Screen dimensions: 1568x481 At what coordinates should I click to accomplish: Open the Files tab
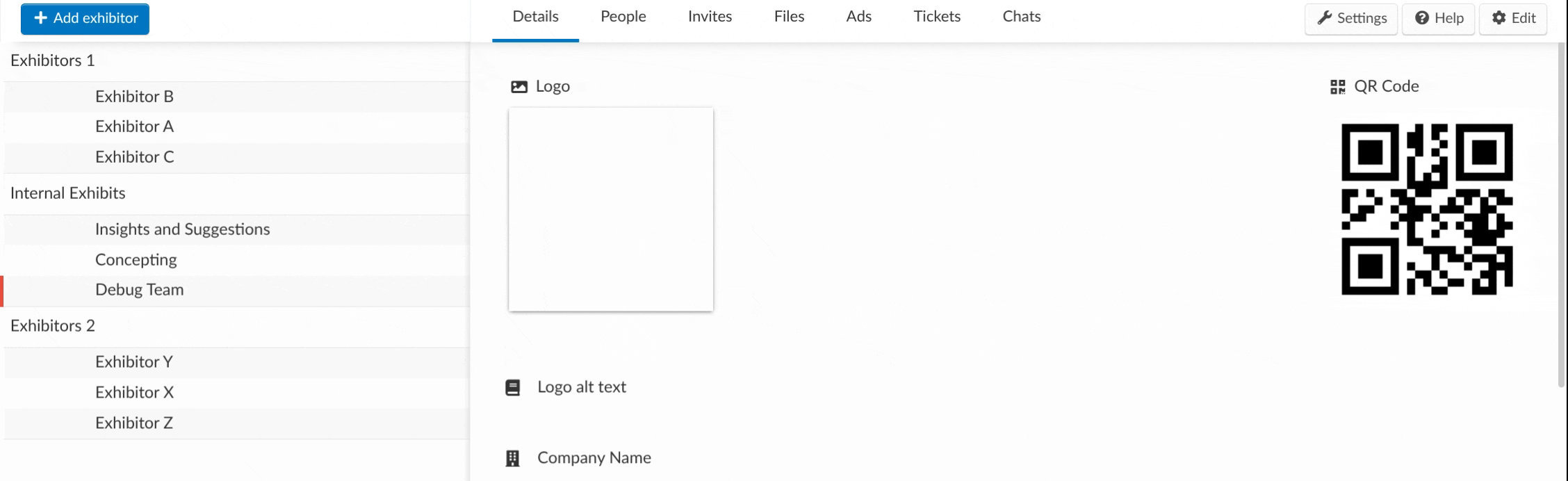(x=789, y=17)
